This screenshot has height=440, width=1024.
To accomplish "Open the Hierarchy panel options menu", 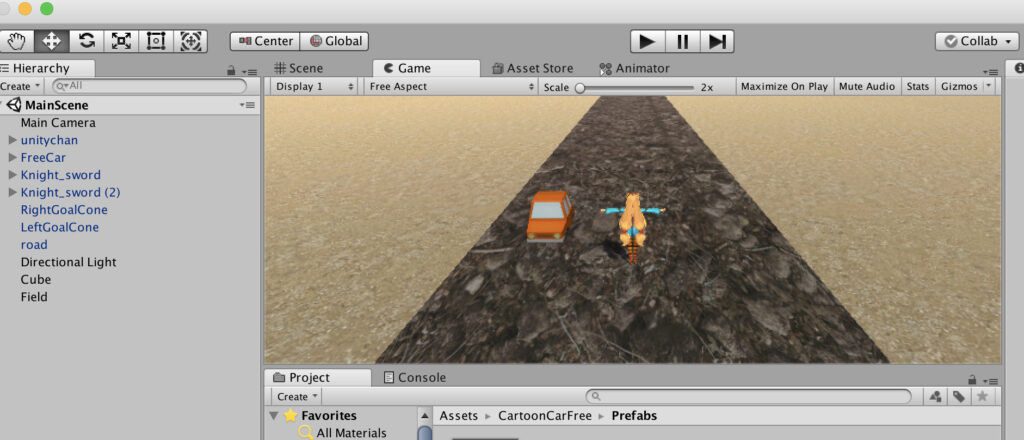I will [249, 71].
